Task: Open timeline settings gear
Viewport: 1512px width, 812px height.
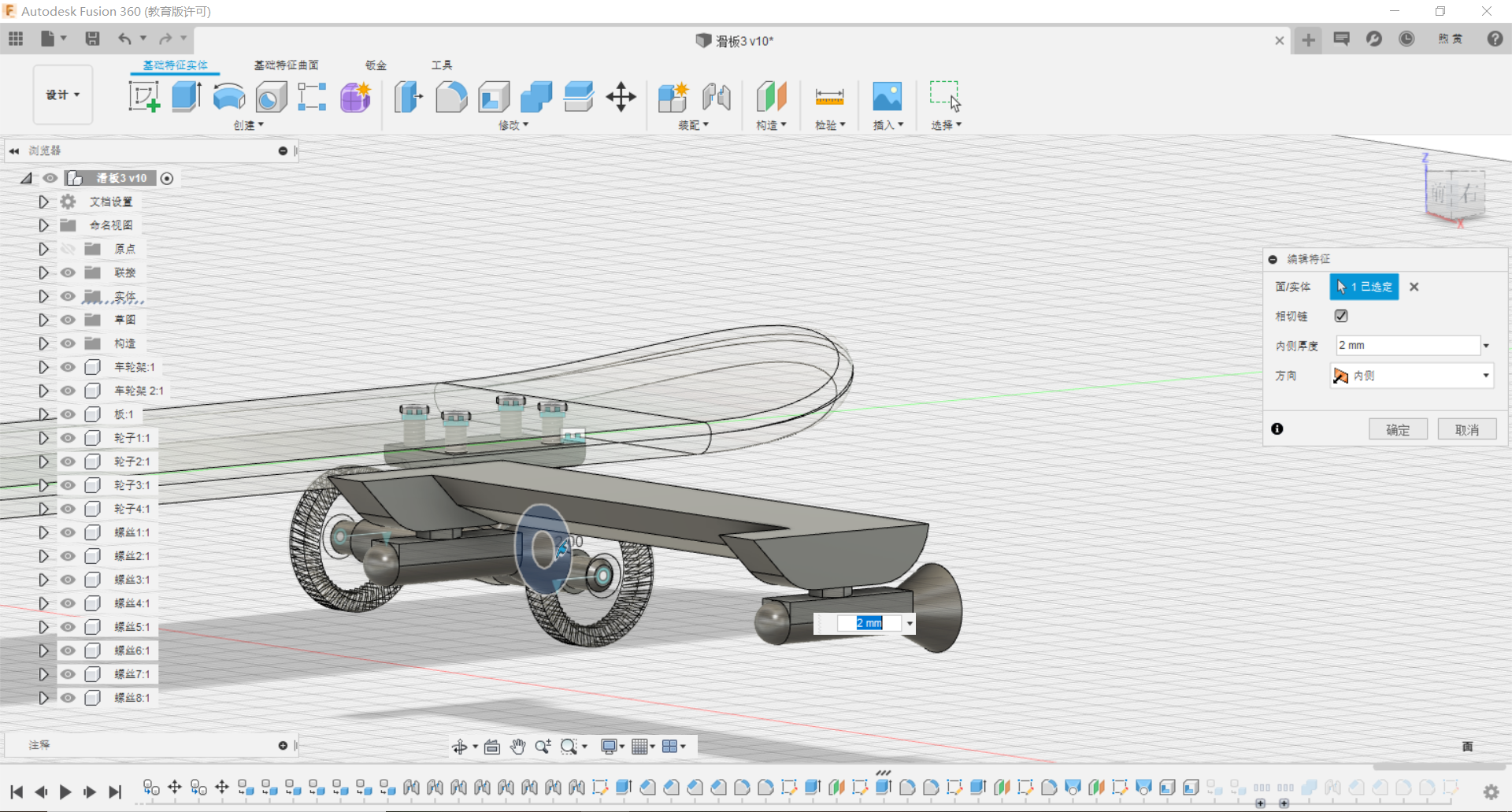Action: (1491, 792)
